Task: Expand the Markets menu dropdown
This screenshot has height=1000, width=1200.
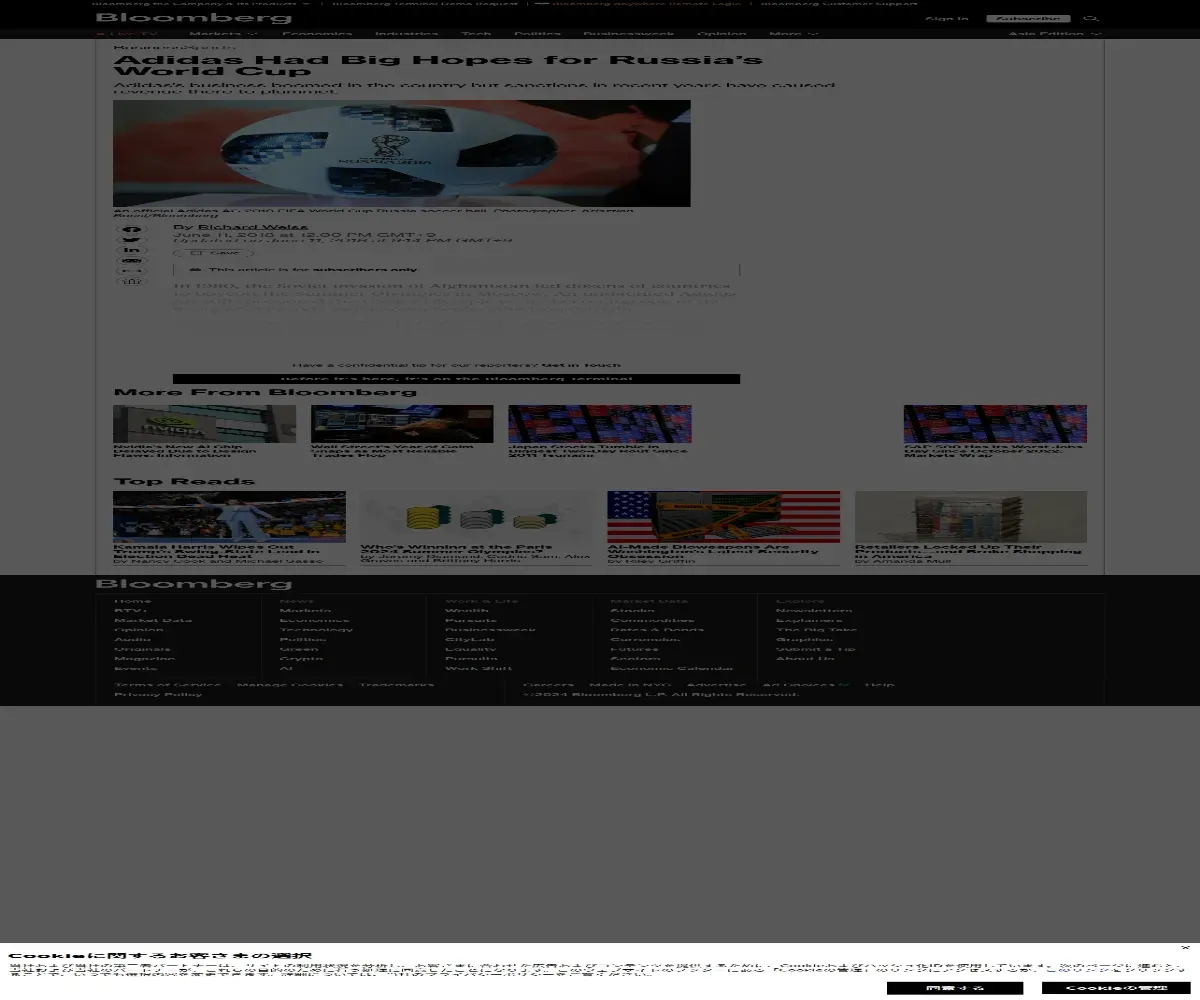Action: coord(223,34)
